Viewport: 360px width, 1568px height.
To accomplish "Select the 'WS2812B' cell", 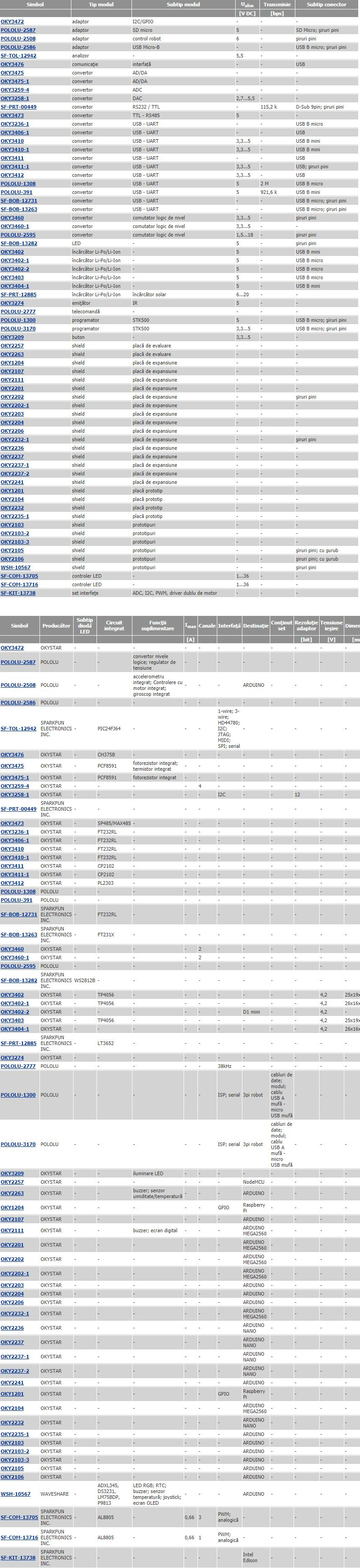I will (x=85, y=980).
